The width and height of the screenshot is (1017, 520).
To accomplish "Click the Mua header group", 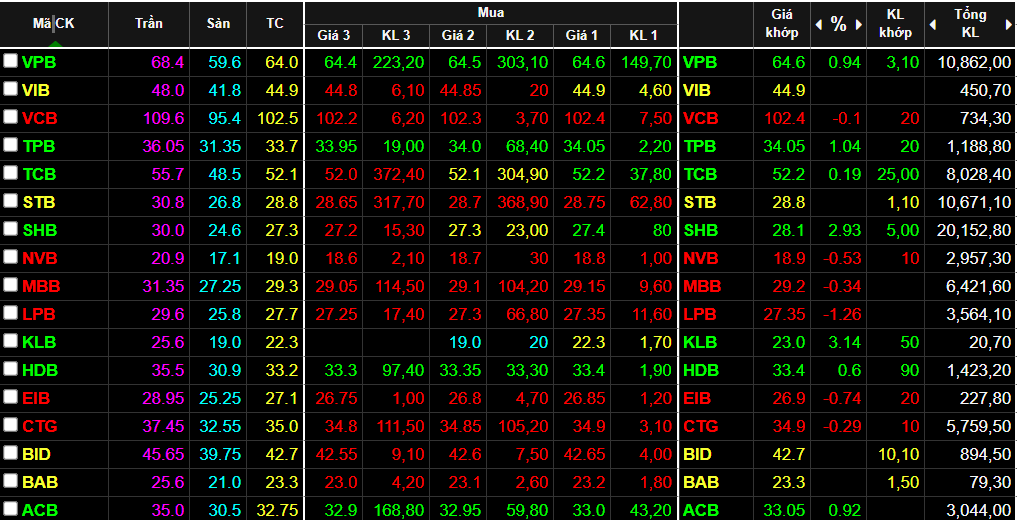I will coord(490,13).
